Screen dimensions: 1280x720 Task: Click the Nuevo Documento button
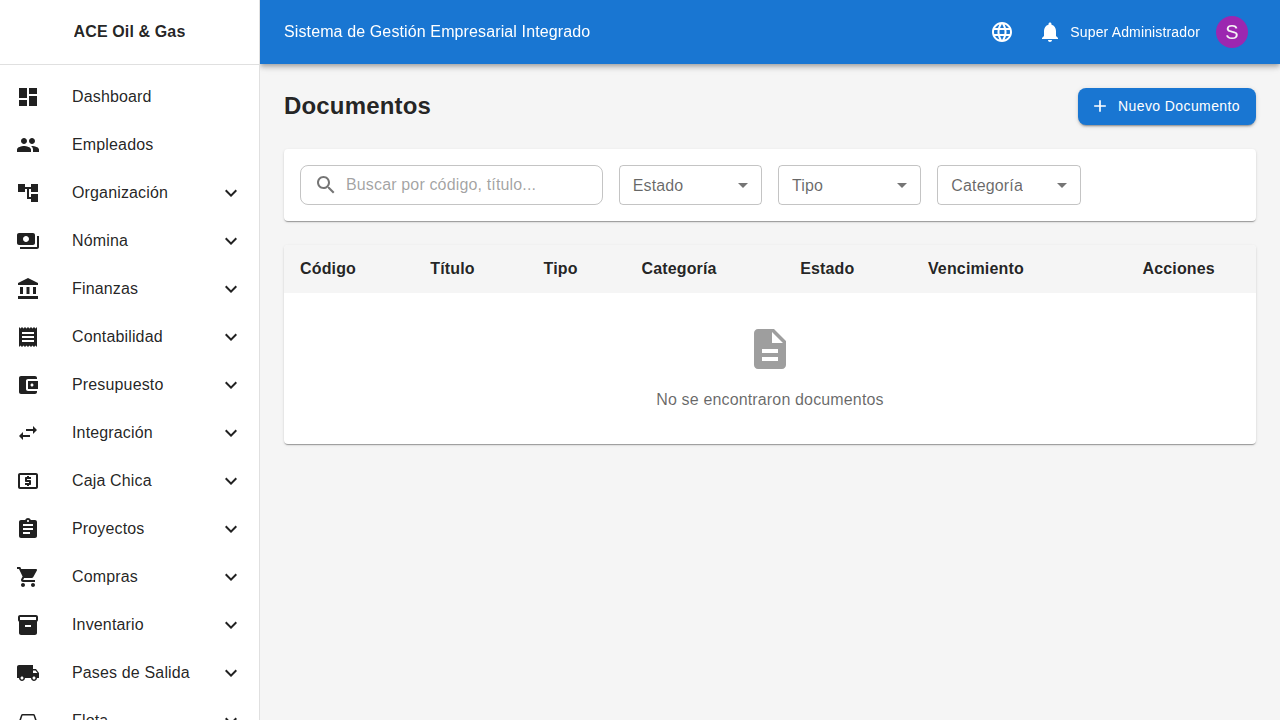click(x=1166, y=106)
